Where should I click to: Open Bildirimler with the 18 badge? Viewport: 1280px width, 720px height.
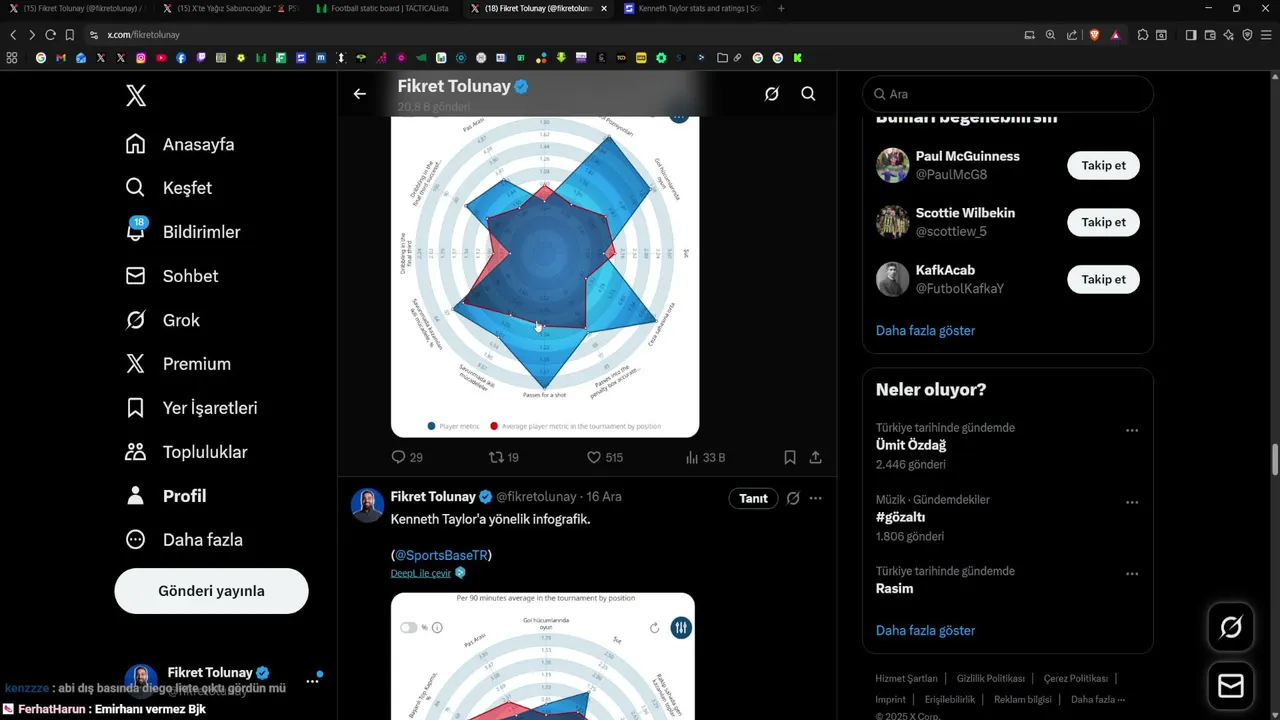click(x=182, y=232)
